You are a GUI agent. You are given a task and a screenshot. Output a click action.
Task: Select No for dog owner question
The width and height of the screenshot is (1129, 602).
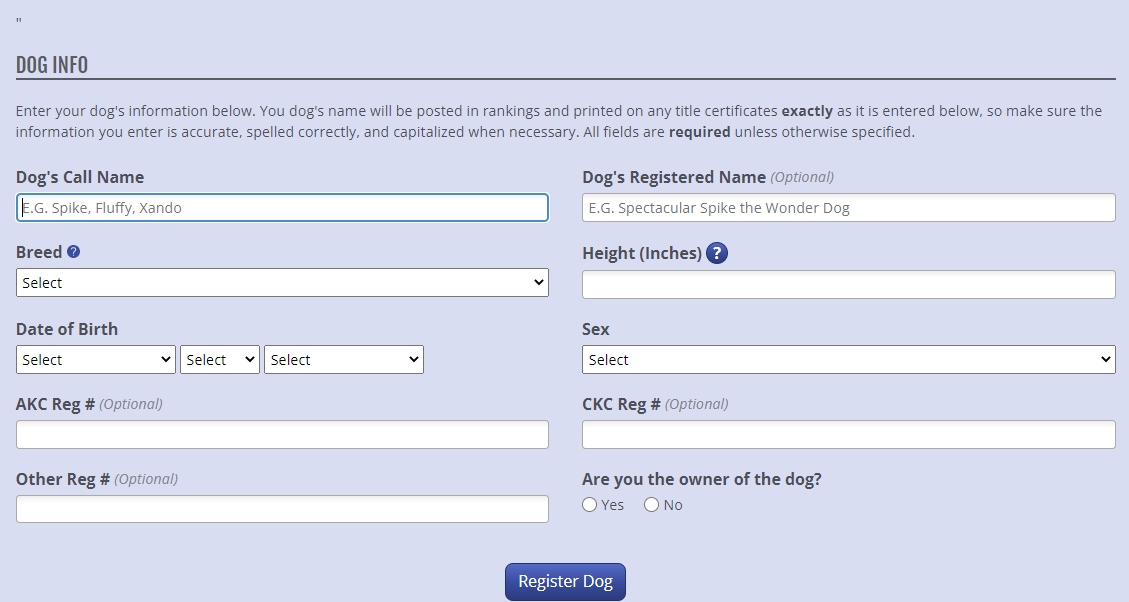652,505
